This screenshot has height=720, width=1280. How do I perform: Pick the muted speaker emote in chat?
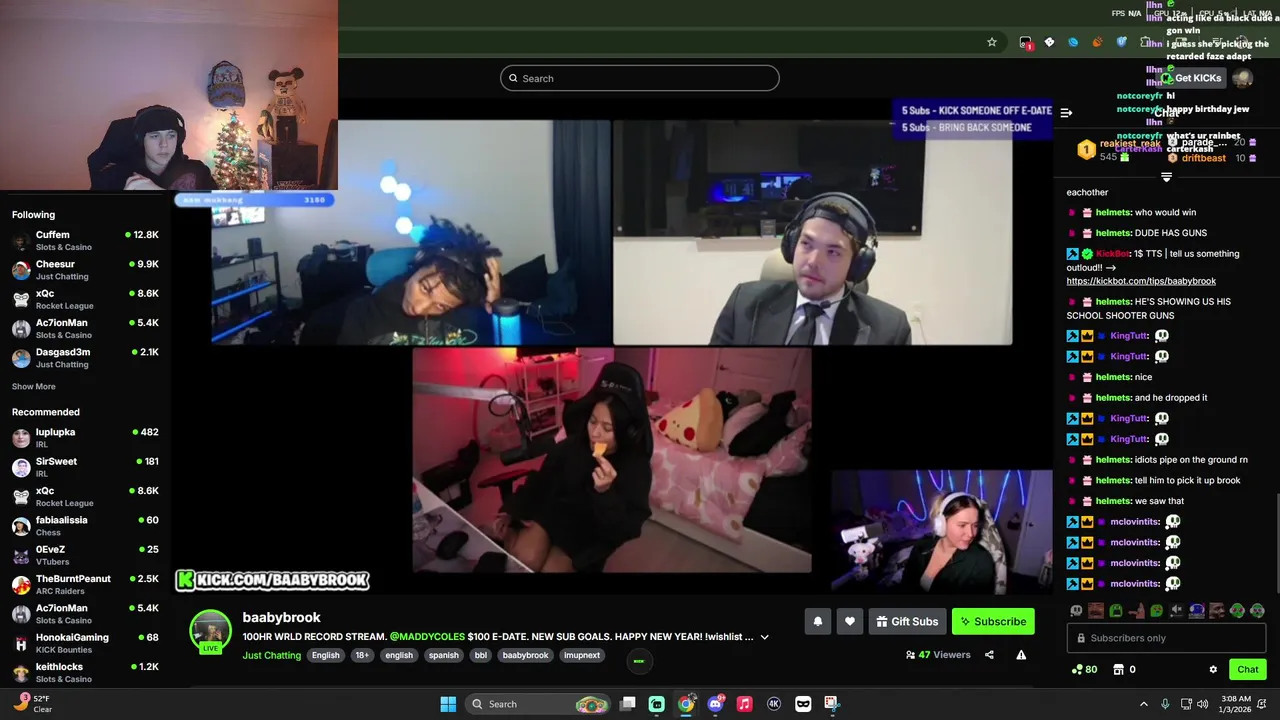[x=1177, y=610]
